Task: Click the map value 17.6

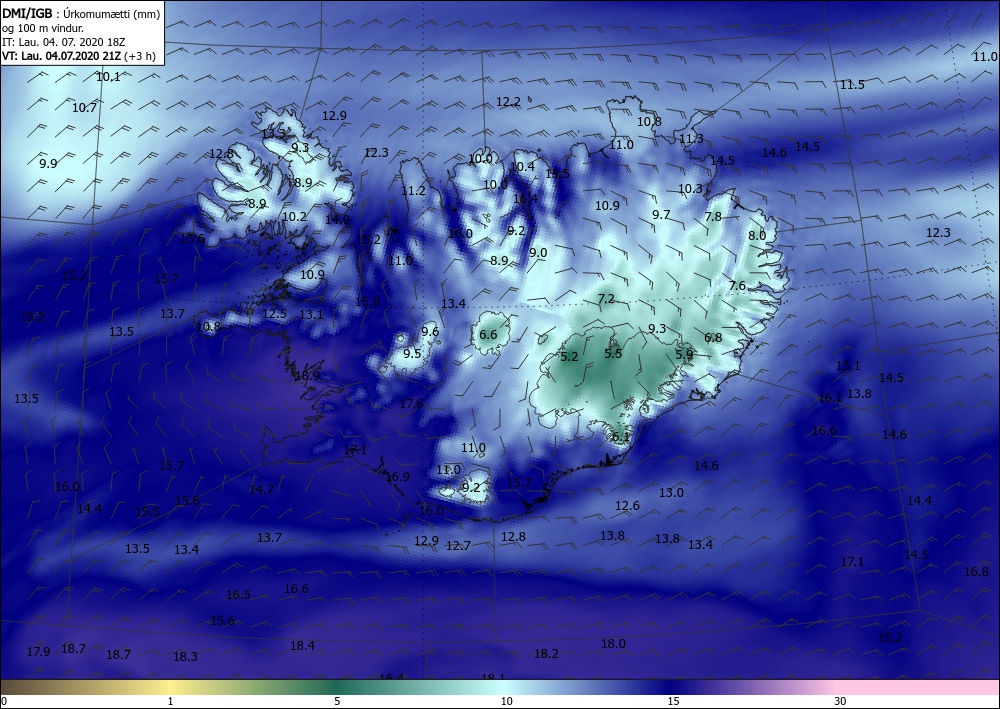Action: click(x=411, y=404)
